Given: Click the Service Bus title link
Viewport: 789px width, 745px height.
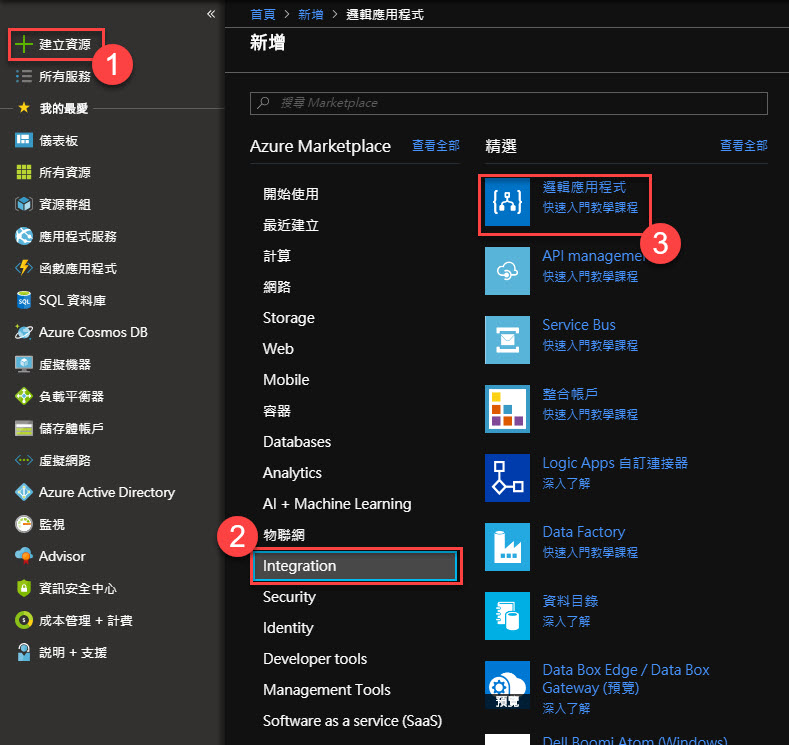Looking at the screenshot, I should tap(579, 325).
